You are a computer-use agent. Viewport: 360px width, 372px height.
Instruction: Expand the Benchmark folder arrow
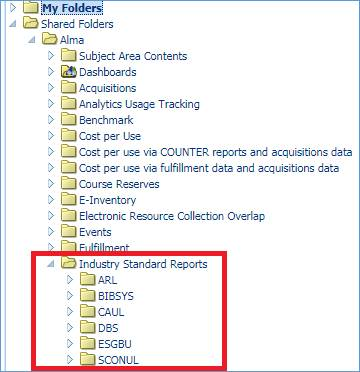tap(51, 120)
